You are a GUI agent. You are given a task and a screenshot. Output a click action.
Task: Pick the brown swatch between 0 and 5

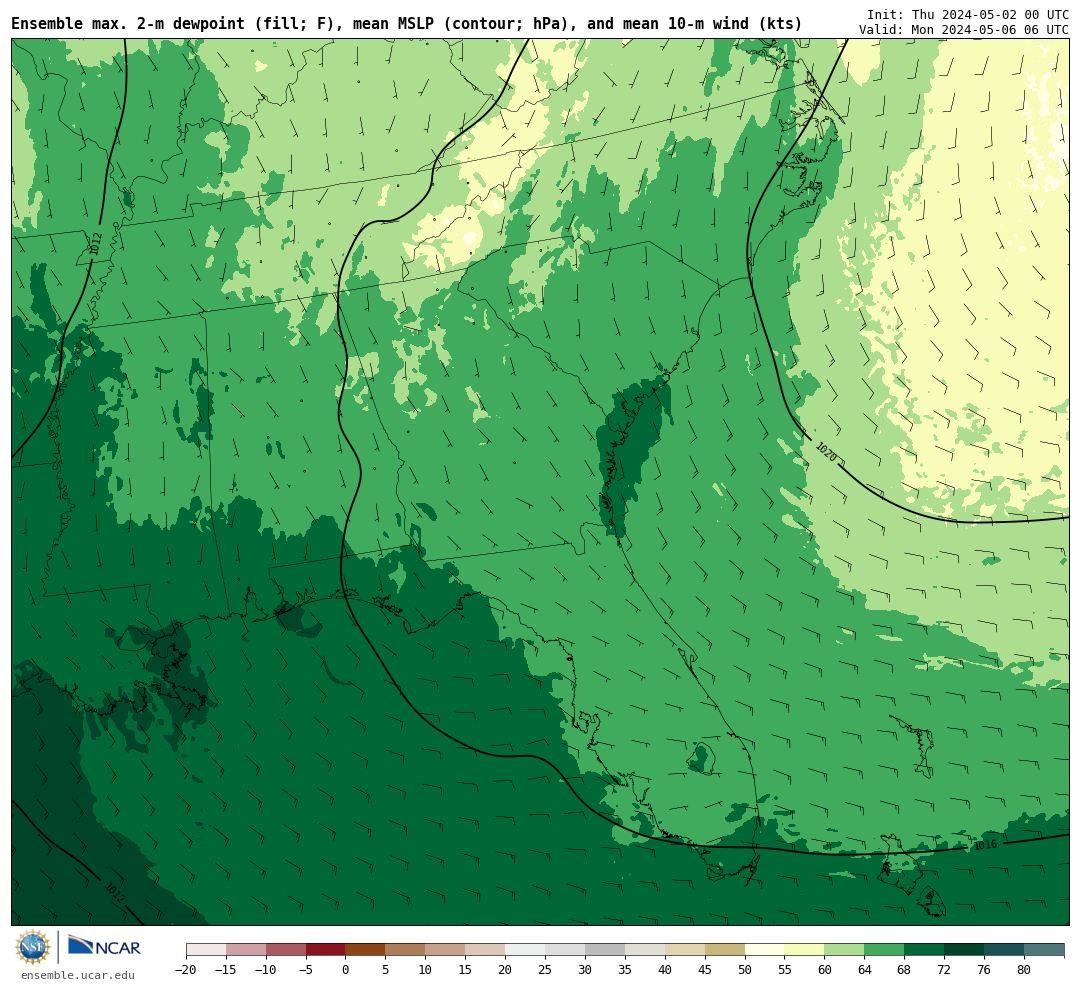click(x=366, y=950)
